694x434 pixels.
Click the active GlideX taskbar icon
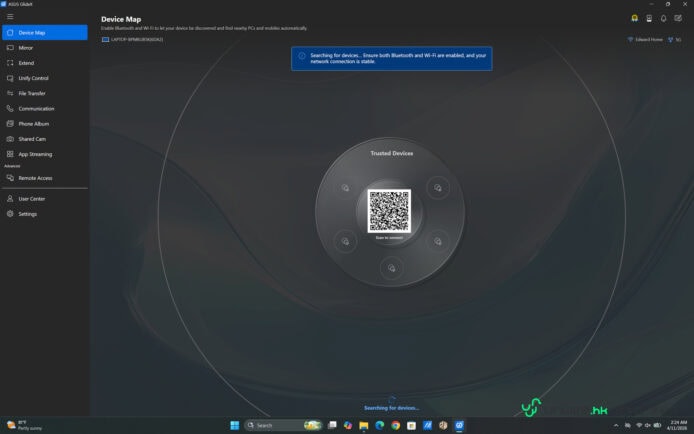(459, 425)
